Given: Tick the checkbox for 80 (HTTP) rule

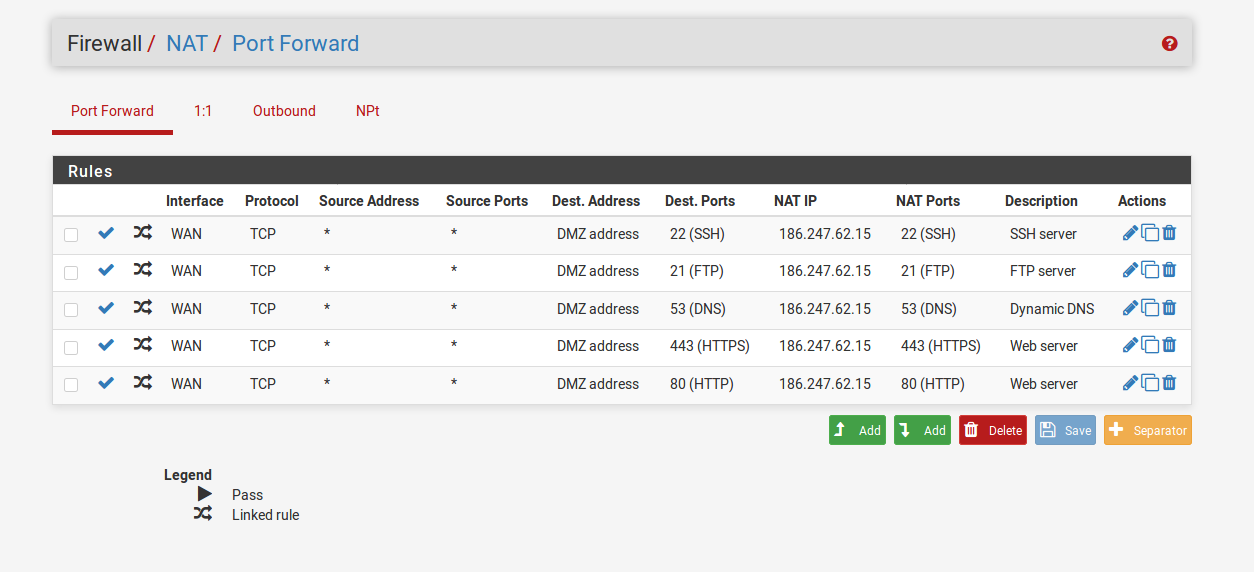Looking at the screenshot, I should [x=71, y=385].
